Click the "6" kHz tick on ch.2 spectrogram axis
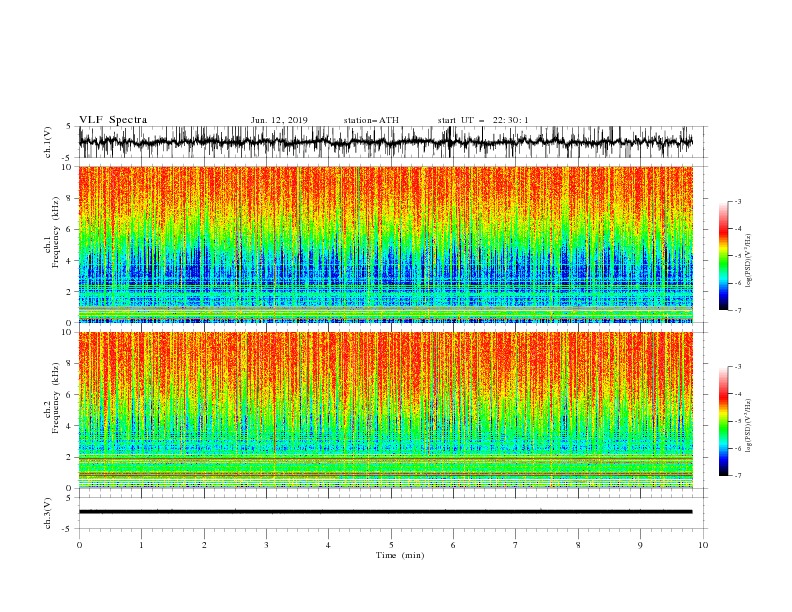The width and height of the screenshot is (792, 612). tap(69, 395)
